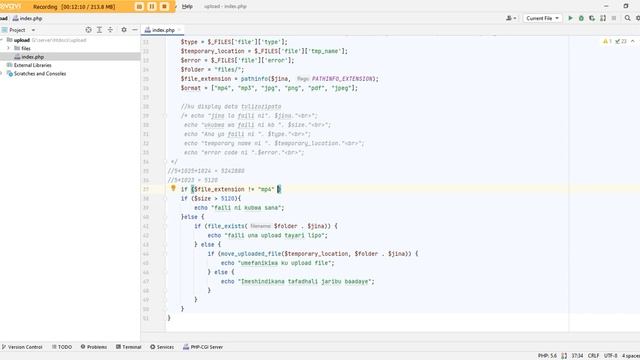
Task: Run with coverage using the shield icon
Action: (592, 18)
